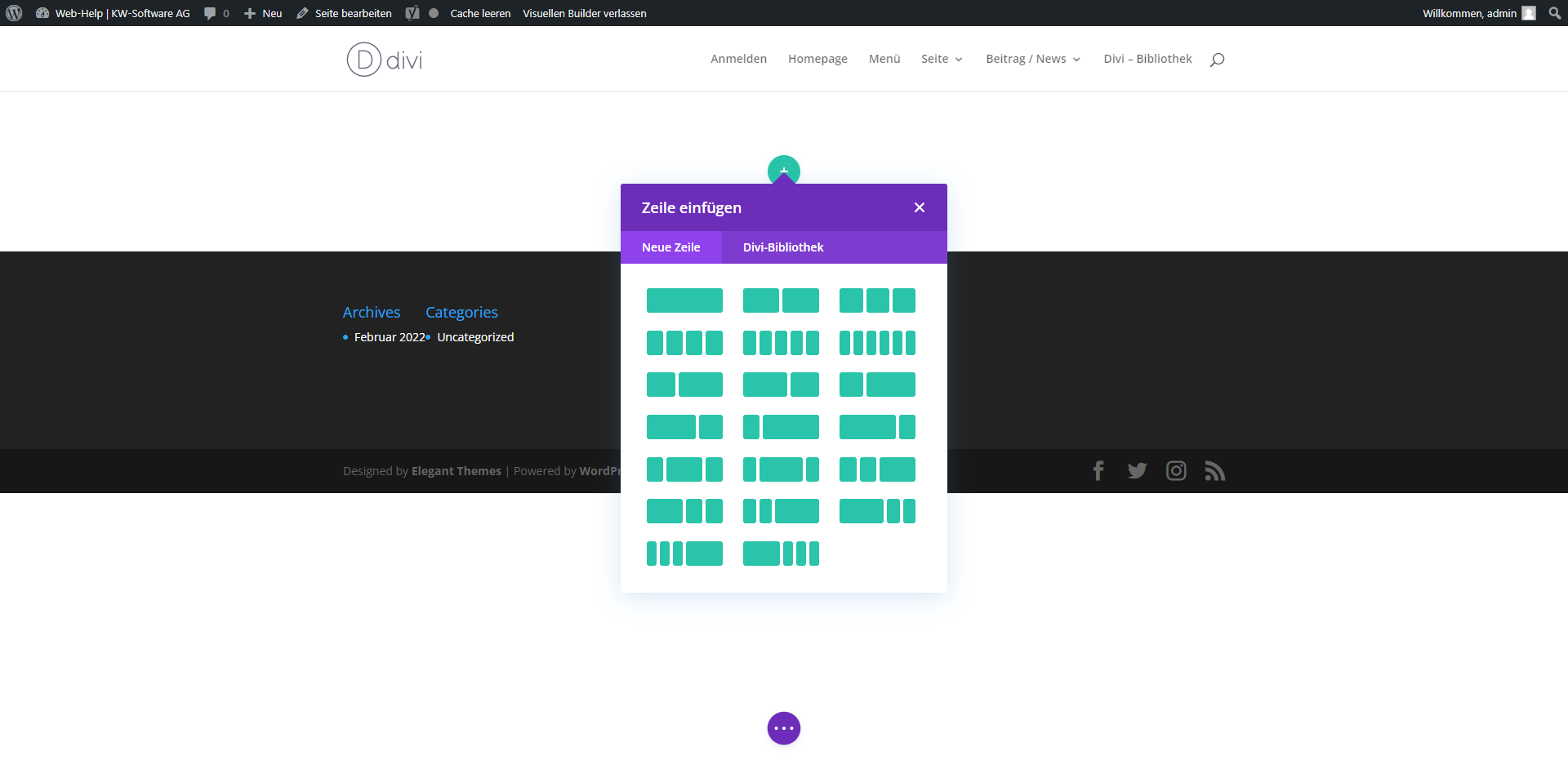1568x765 pixels.
Task: Select the single full-width column row layout
Action: (x=684, y=300)
